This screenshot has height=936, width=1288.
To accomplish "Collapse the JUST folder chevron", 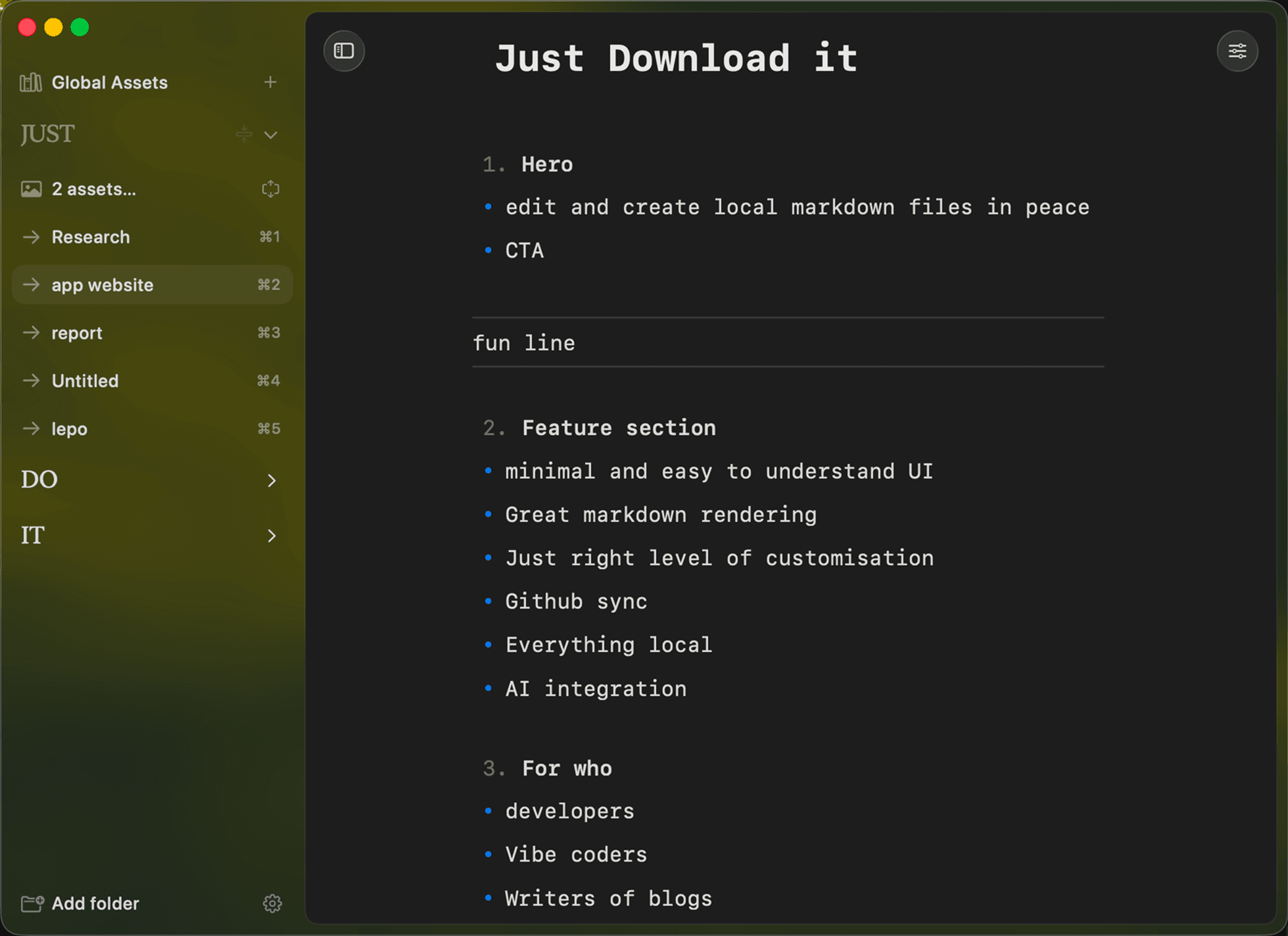I will coord(271,135).
